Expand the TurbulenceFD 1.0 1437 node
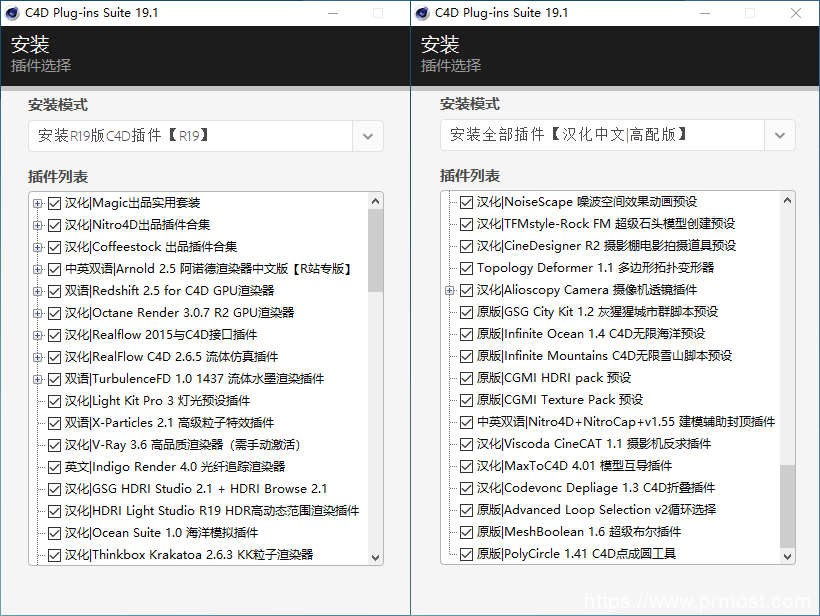 38,379
